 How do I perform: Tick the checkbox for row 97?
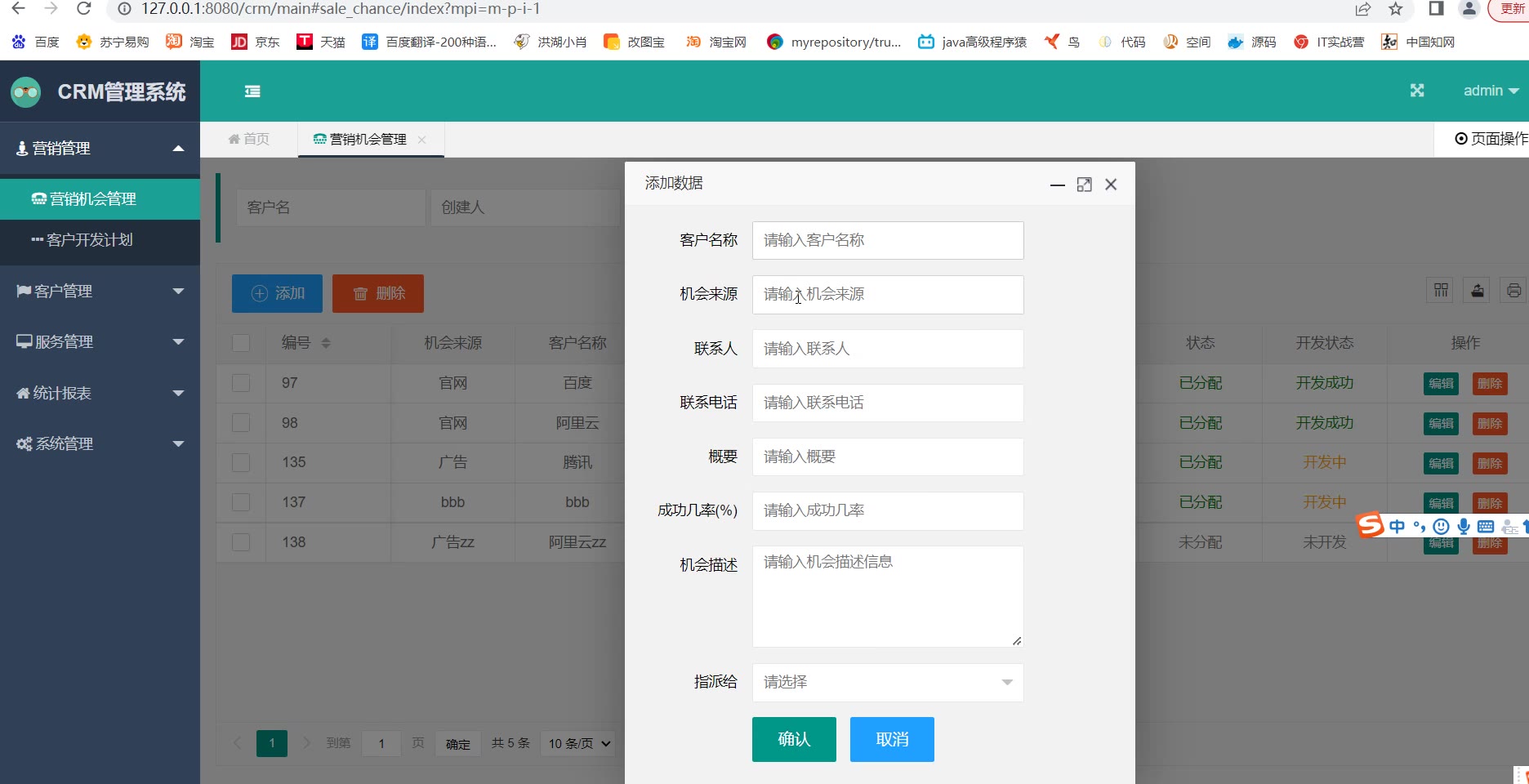(241, 383)
